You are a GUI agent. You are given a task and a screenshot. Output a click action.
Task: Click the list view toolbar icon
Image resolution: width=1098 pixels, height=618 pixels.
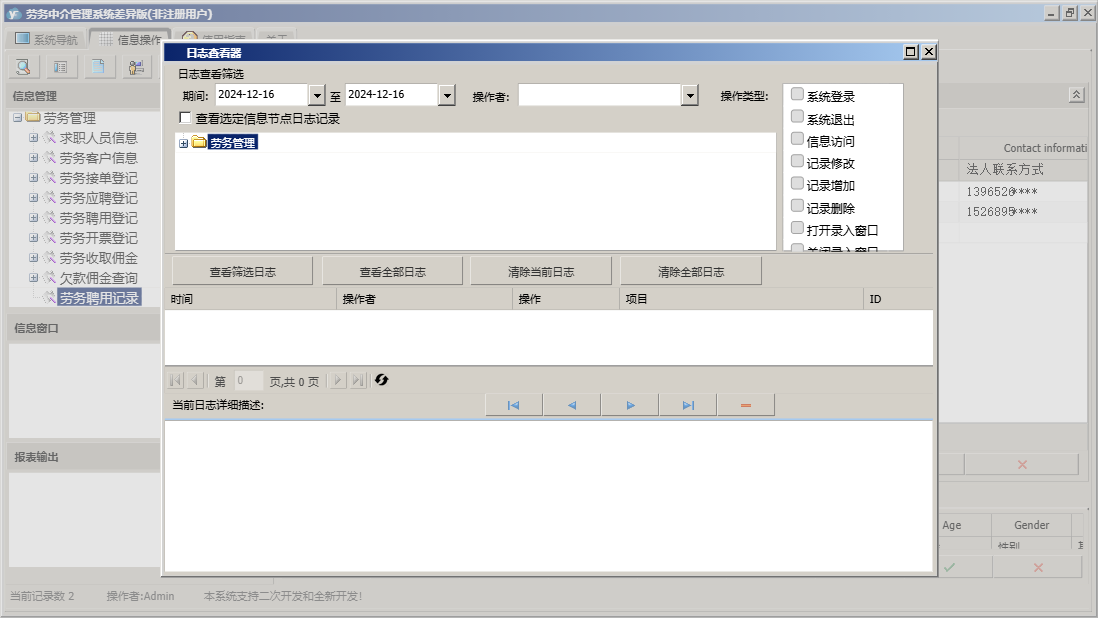pos(61,67)
